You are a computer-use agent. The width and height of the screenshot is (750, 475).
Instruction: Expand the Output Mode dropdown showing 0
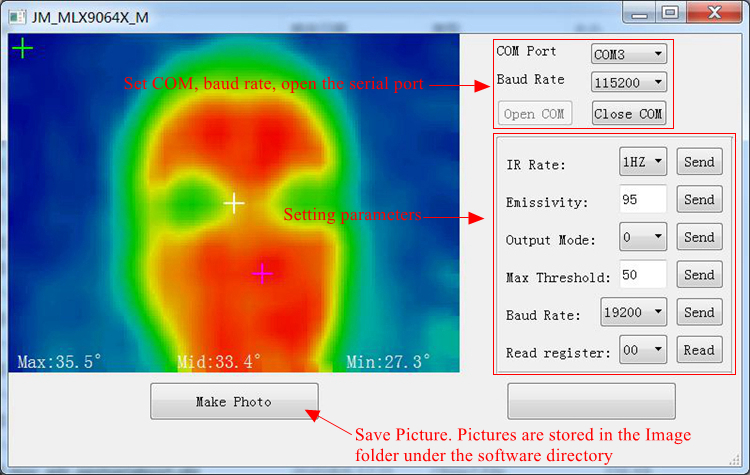tap(643, 237)
